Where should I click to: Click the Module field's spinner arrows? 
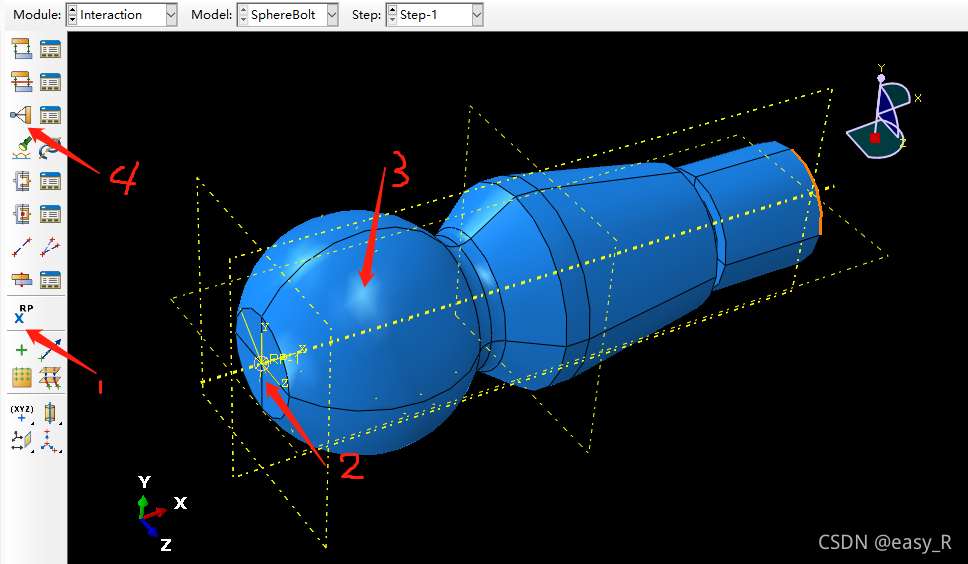coord(72,15)
